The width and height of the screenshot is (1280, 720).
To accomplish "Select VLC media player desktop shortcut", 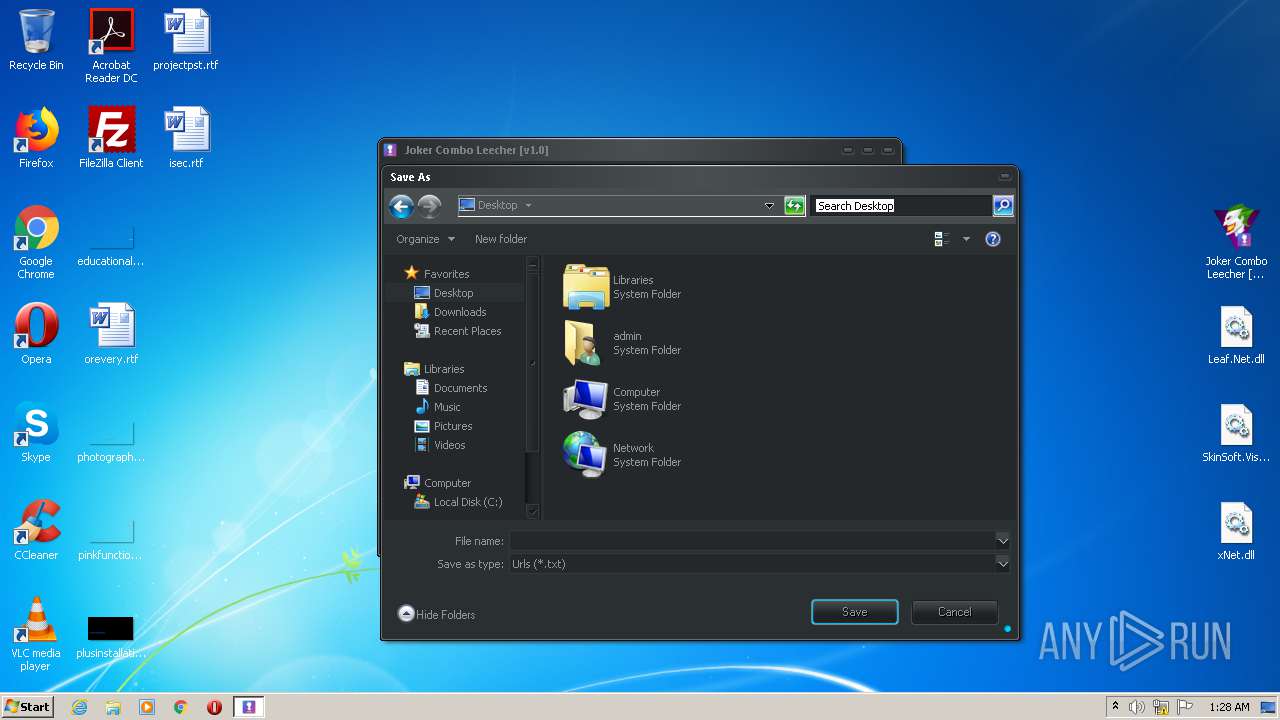I will point(36,635).
